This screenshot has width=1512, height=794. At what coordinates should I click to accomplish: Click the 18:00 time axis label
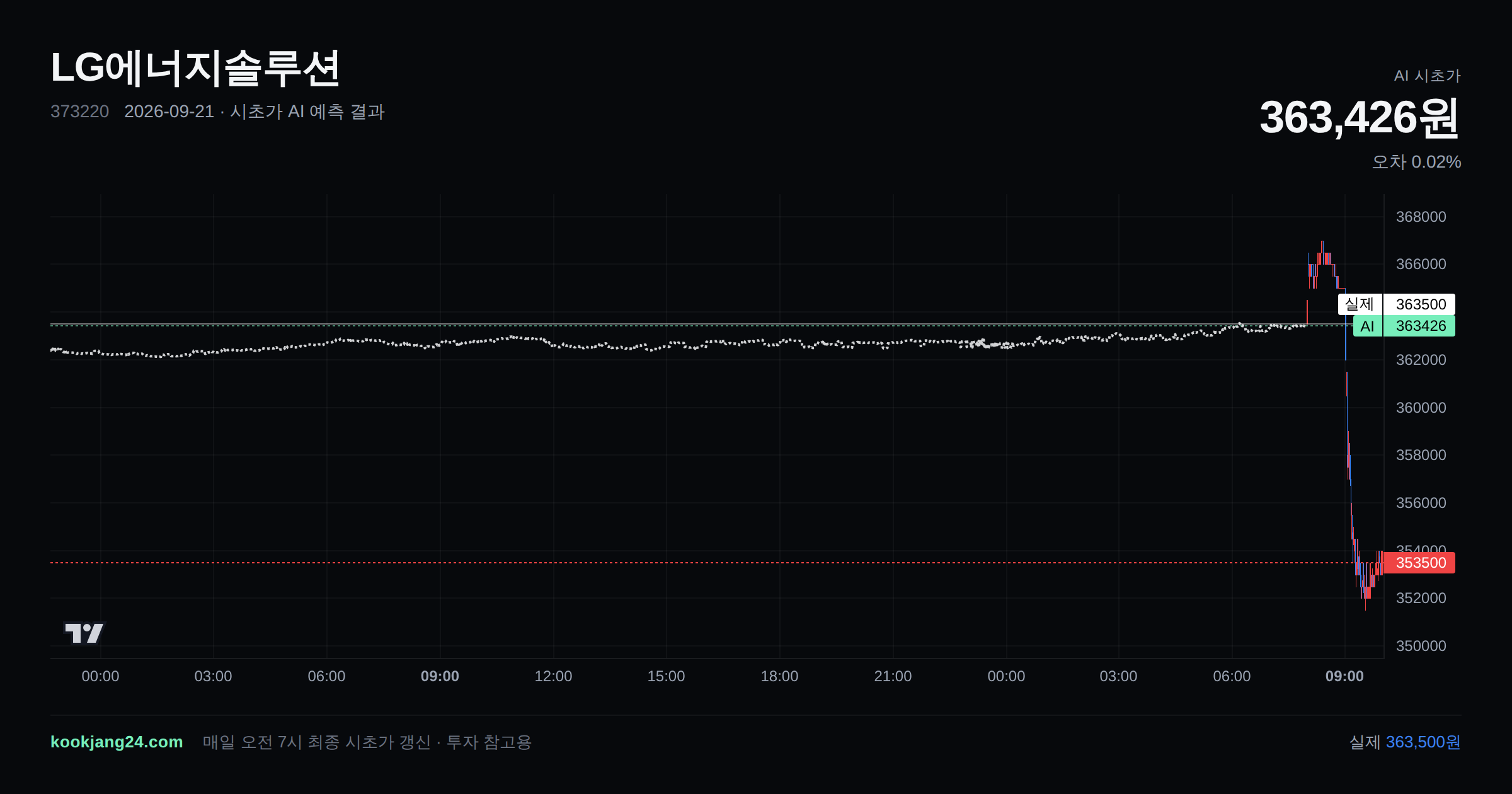(x=779, y=676)
